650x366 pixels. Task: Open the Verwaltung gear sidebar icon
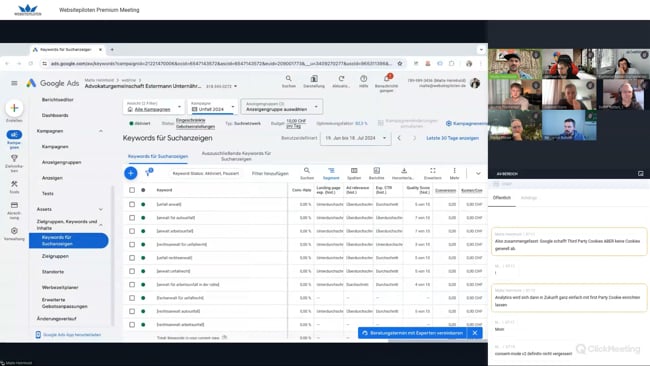point(14,231)
